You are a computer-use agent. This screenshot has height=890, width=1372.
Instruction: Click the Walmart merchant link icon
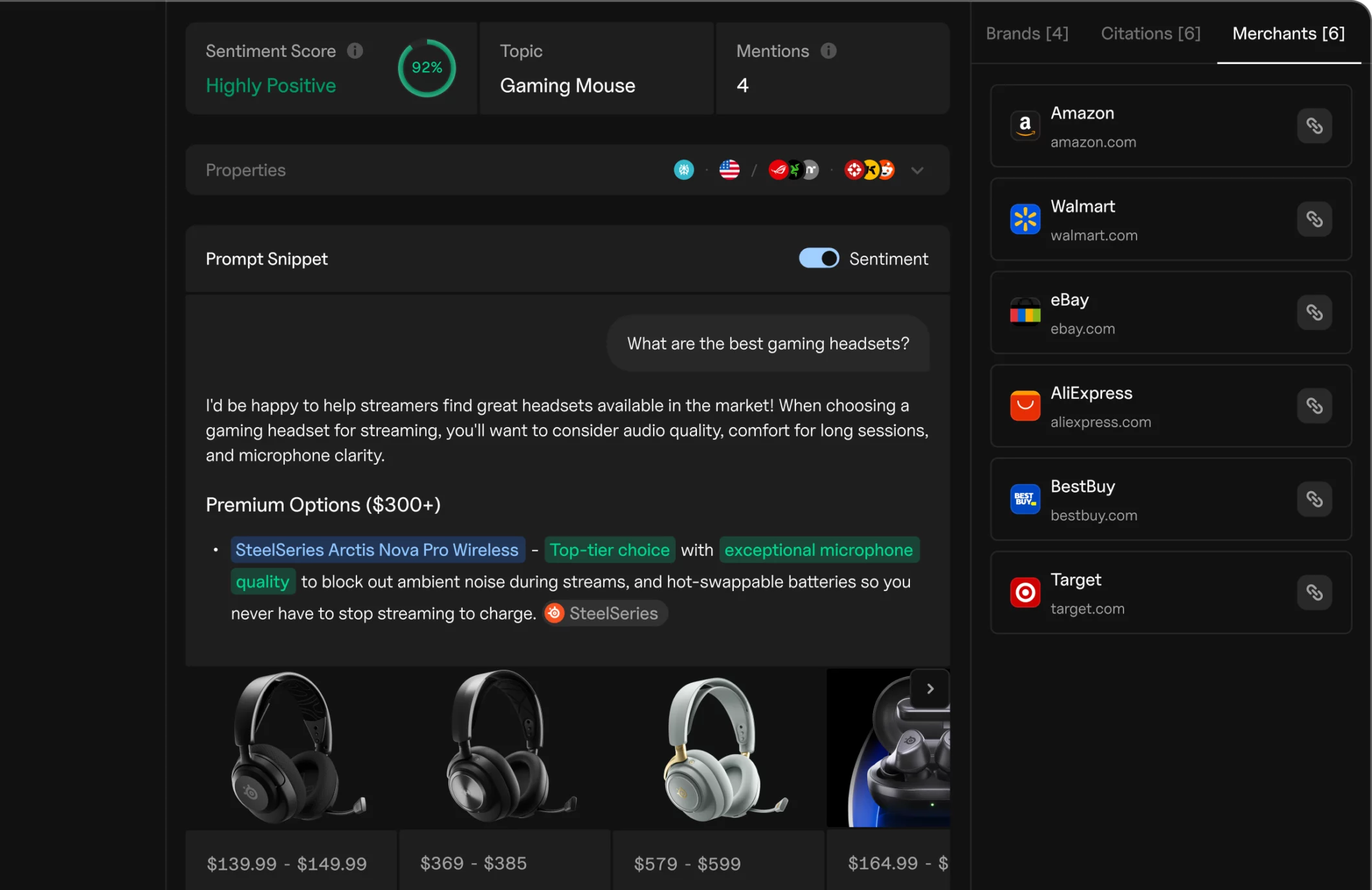pyautogui.click(x=1314, y=219)
